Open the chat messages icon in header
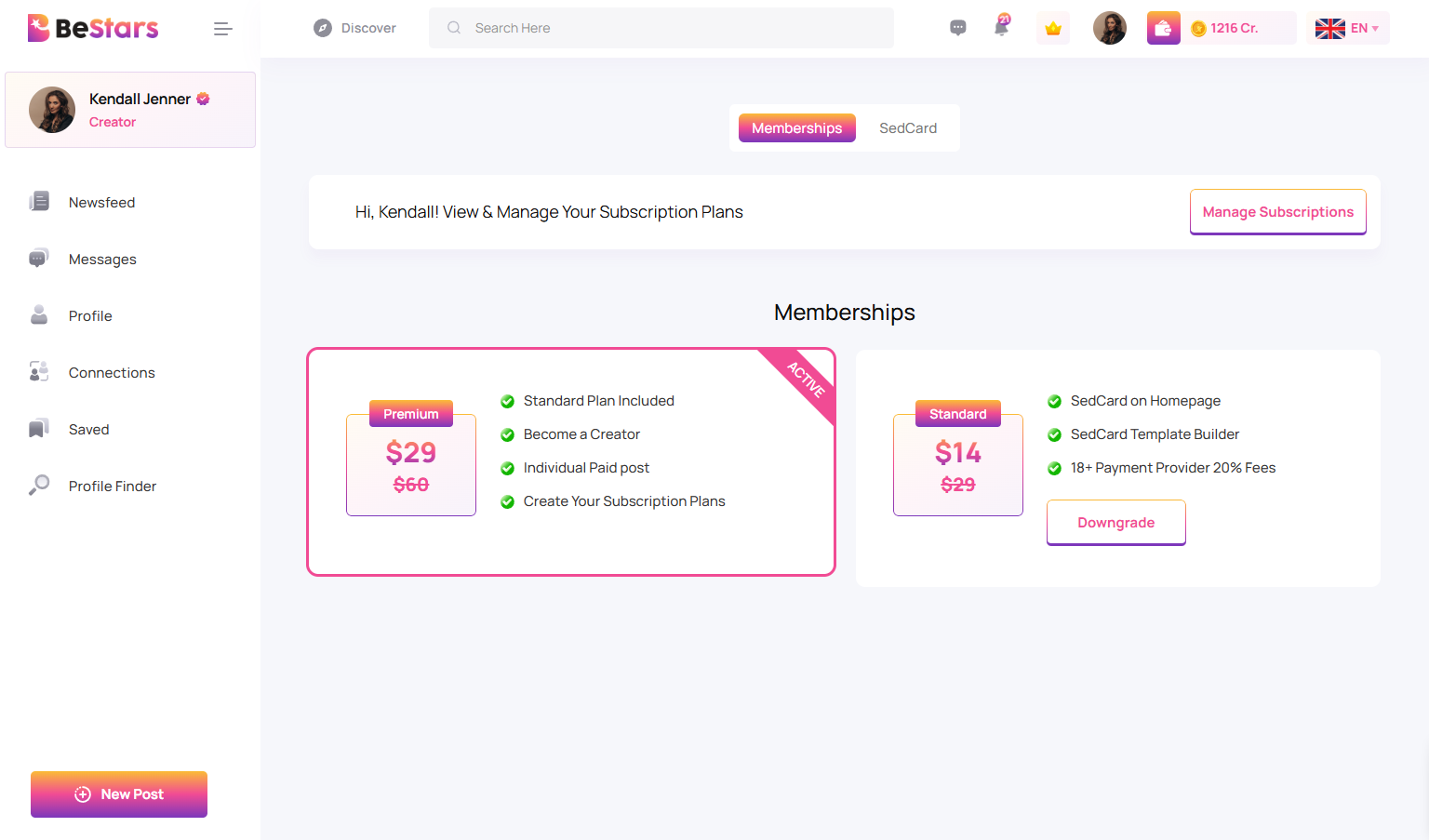Image resolution: width=1429 pixels, height=840 pixels. click(x=957, y=28)
